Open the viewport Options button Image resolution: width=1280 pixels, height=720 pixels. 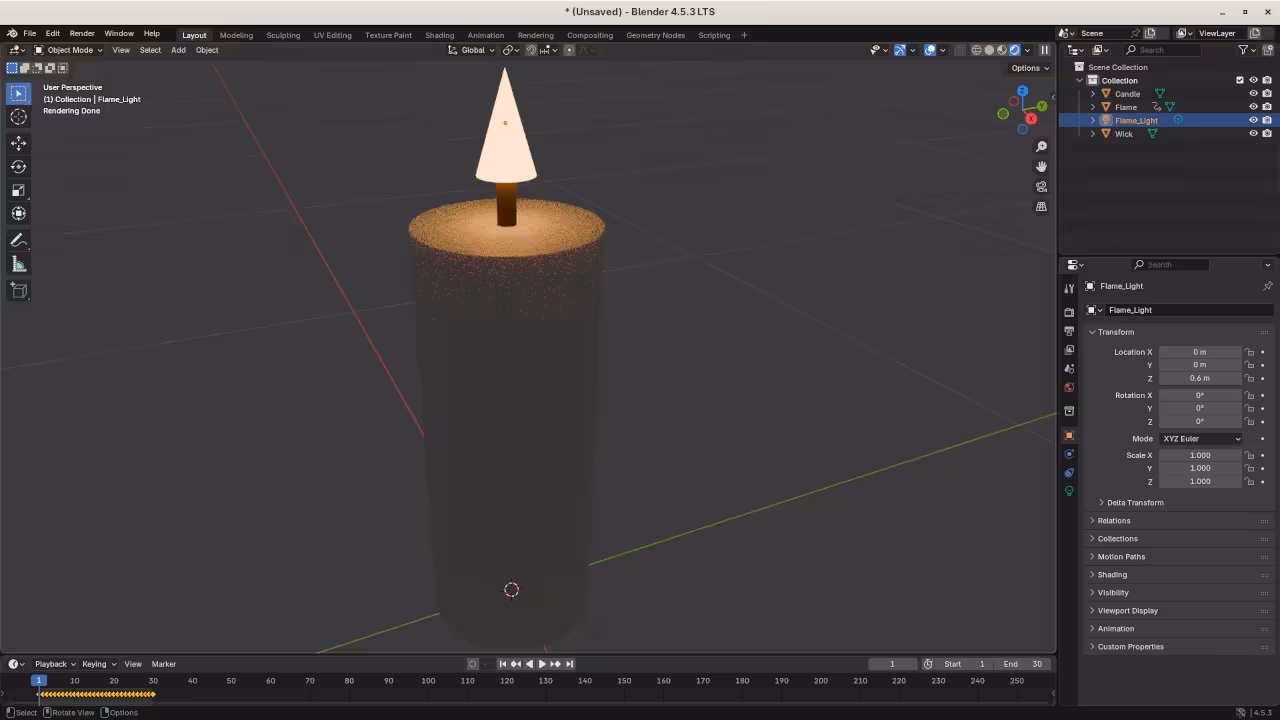[x=1029, y=68]
